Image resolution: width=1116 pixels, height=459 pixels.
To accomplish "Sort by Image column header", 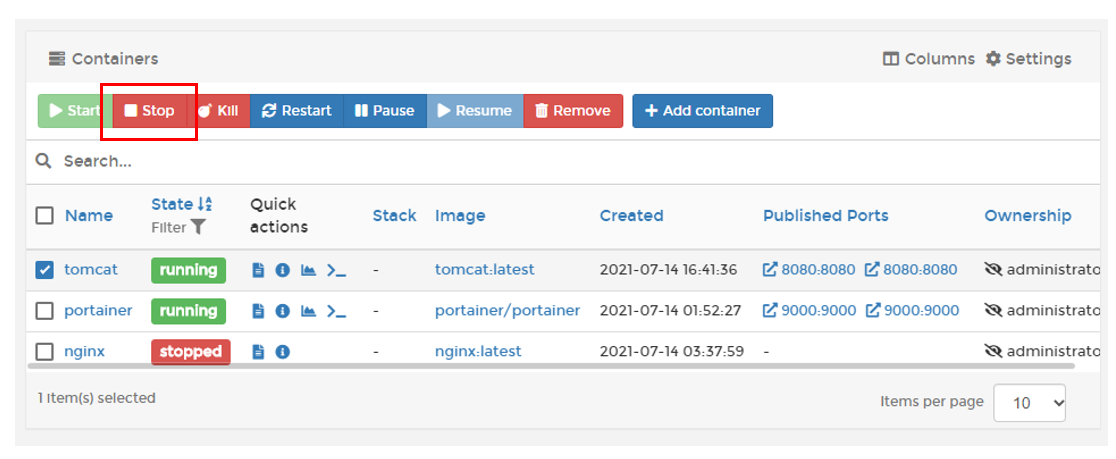I will pos(460,216).
